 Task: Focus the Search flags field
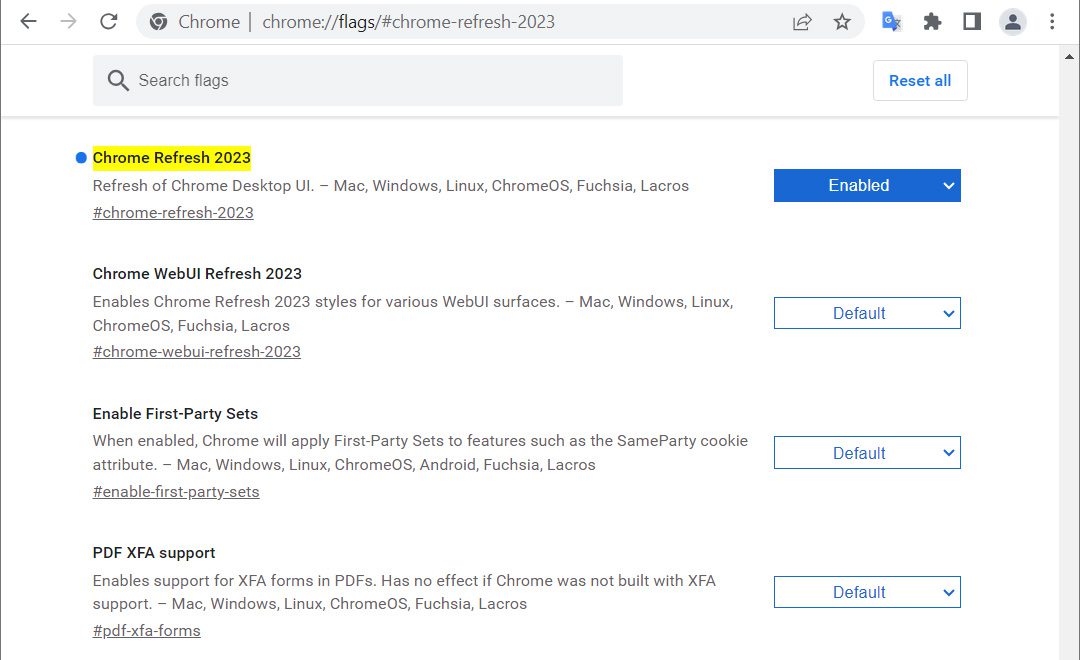[357, 81]
